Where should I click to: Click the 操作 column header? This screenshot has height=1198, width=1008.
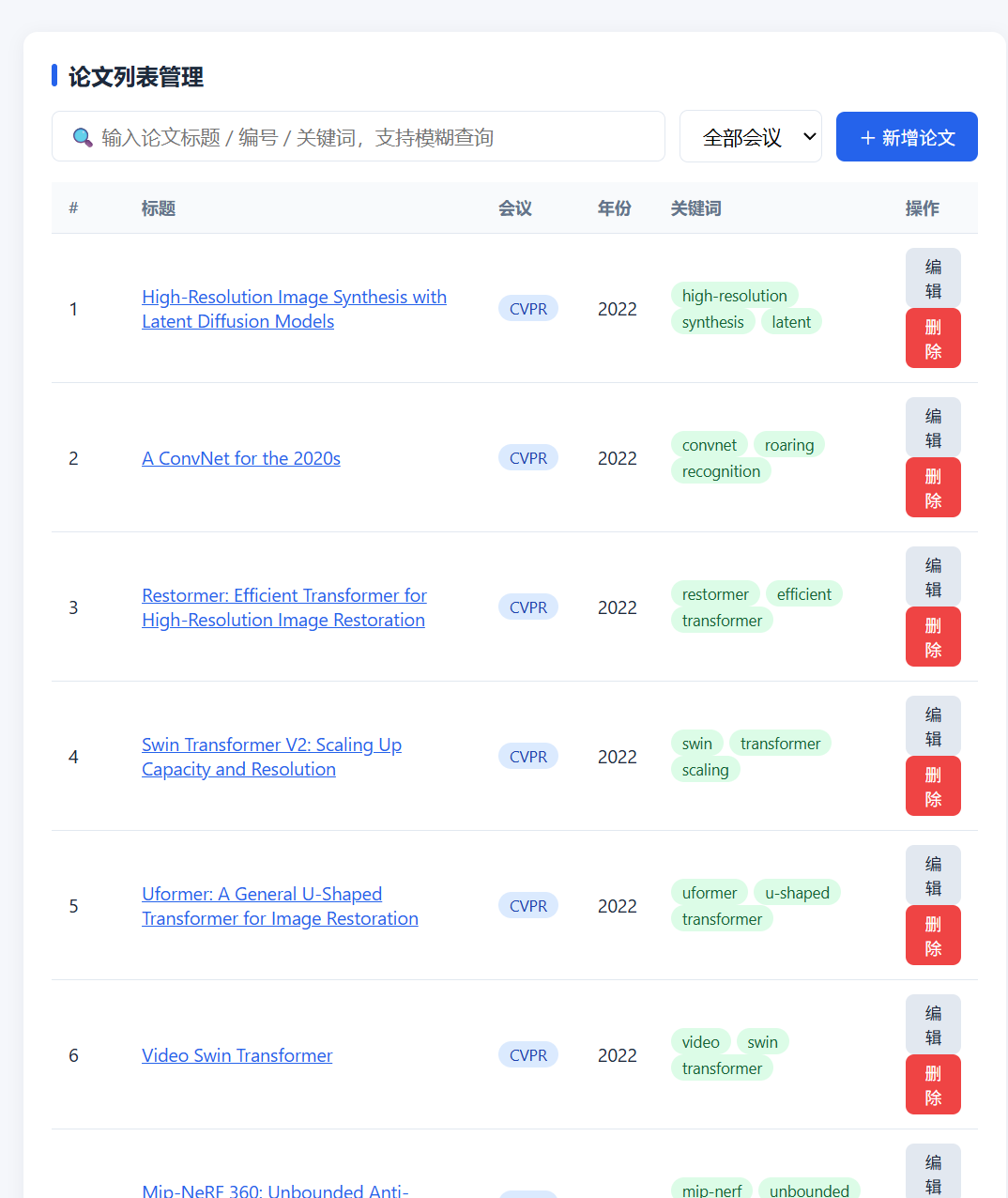pos(923,208)
